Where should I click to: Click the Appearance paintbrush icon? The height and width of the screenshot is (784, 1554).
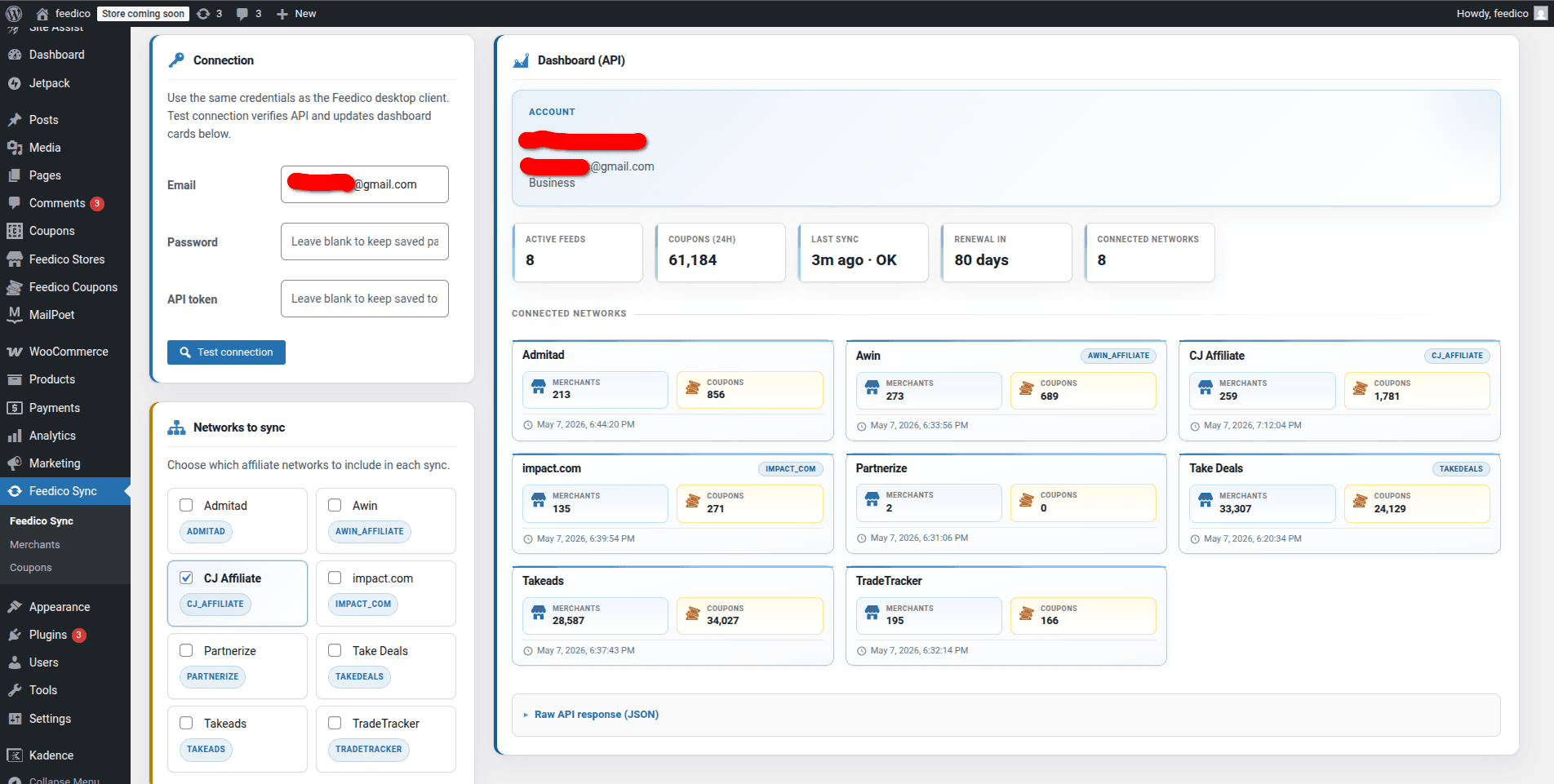[x=15, y=607]
